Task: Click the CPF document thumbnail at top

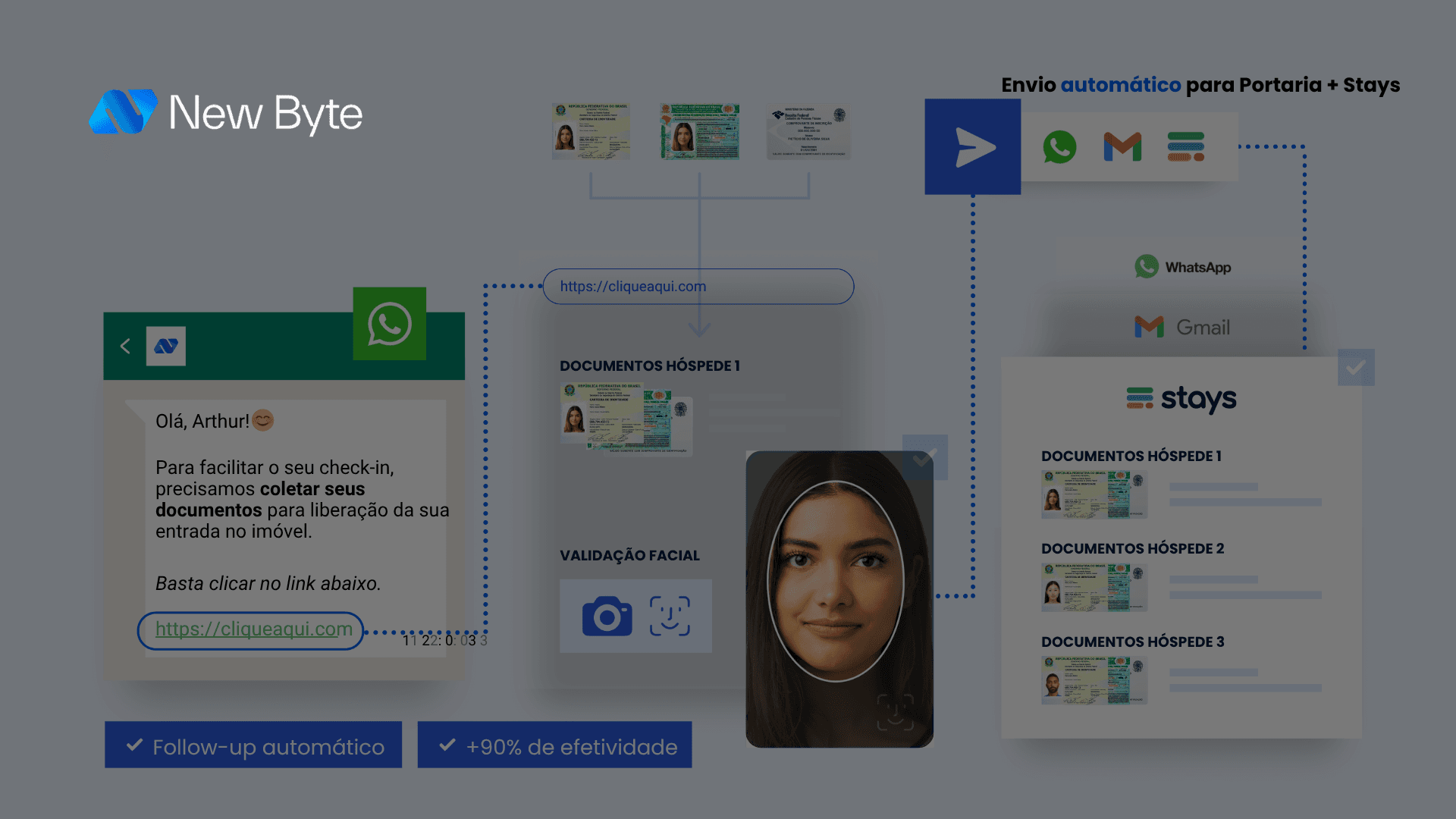Action: tap(808, 132)
